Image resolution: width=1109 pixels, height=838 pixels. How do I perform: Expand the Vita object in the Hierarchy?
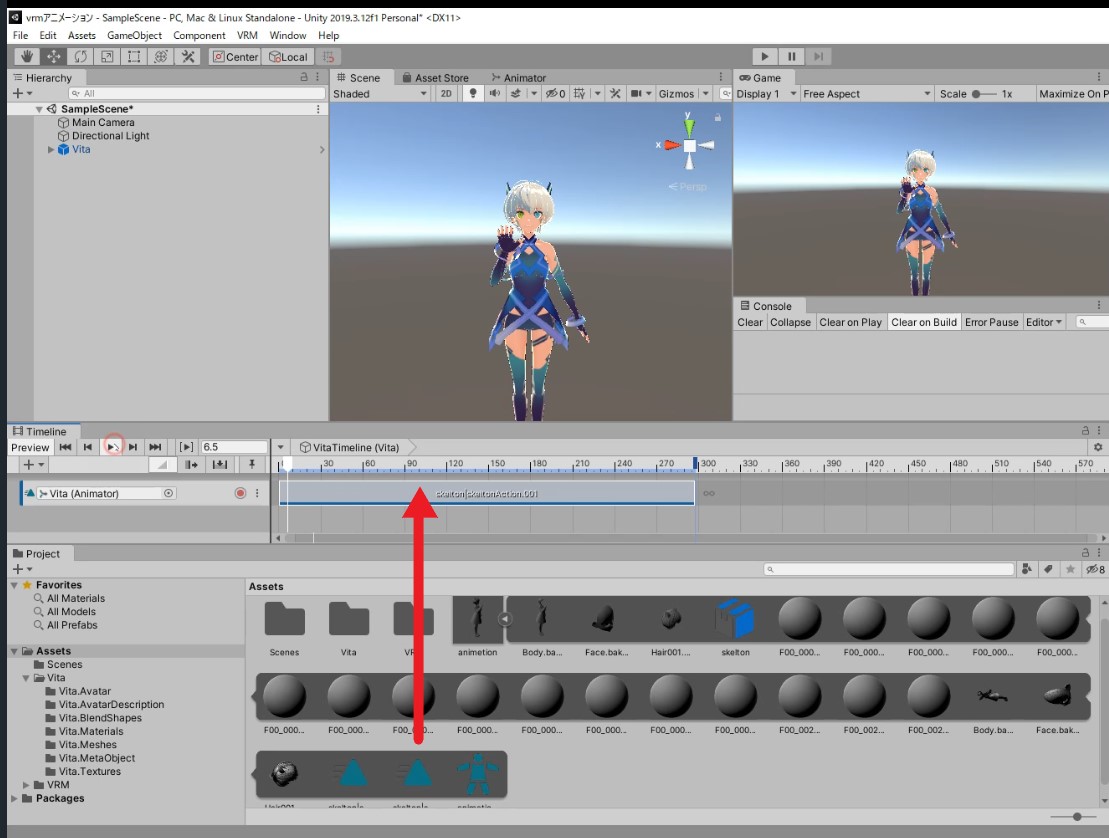pyautogui.click(x=51, y=149)
